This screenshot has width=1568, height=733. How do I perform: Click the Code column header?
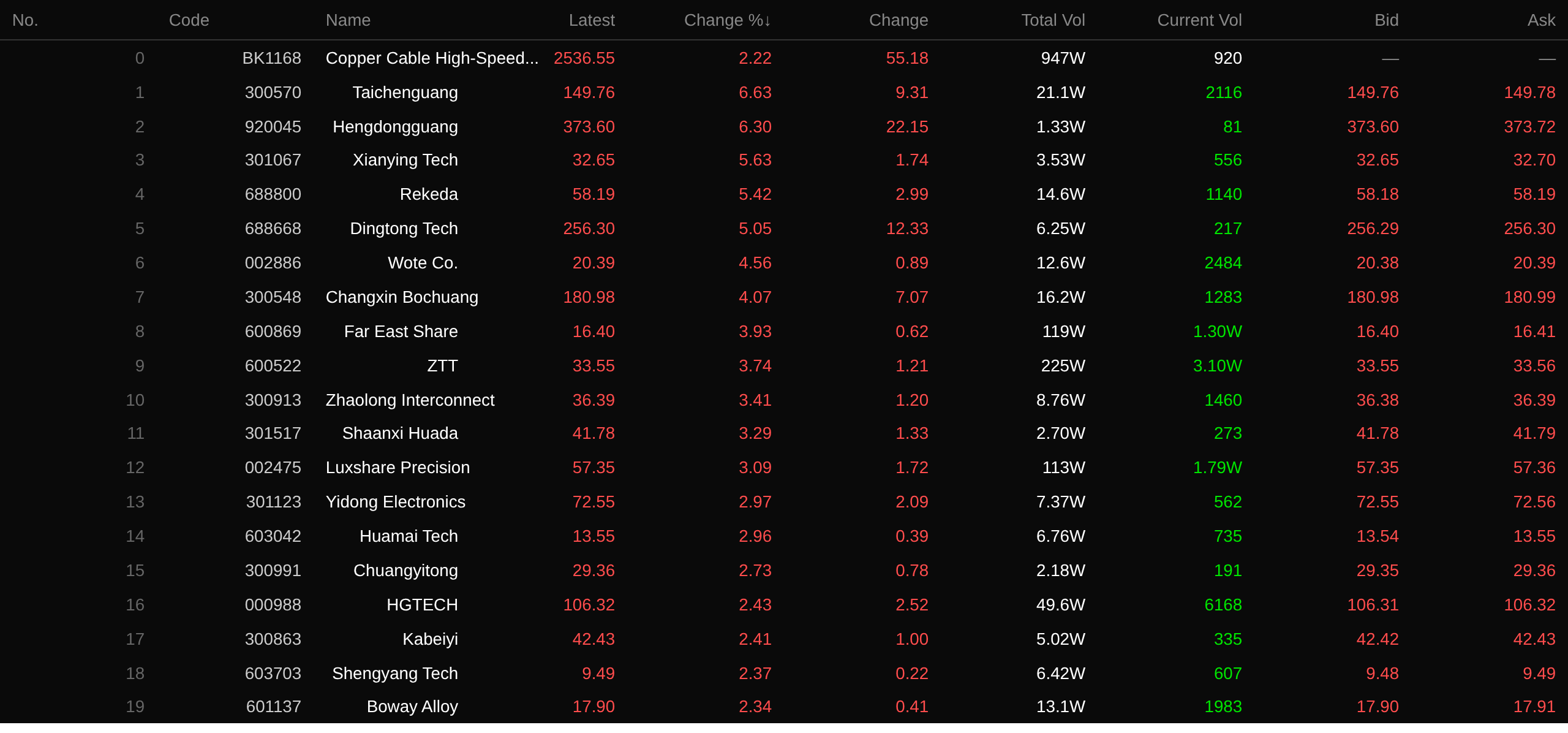(189, 20)
